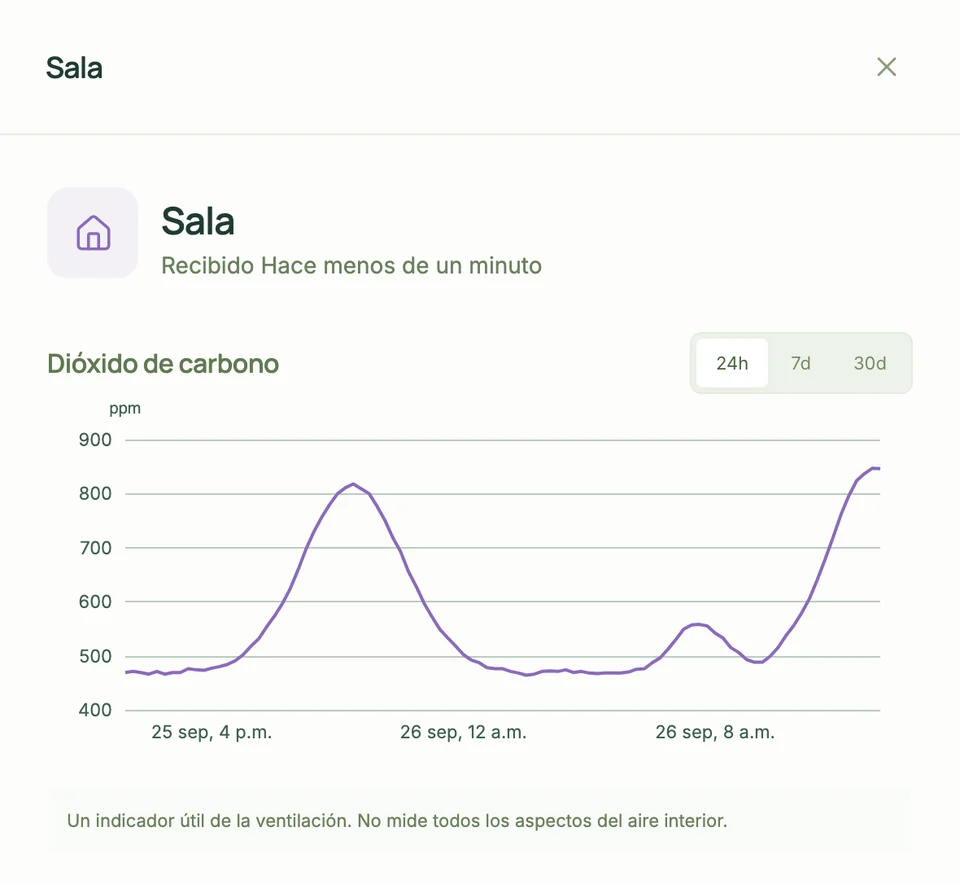
Task: Click the 600 y-axis label
Action: click(95, 602)
